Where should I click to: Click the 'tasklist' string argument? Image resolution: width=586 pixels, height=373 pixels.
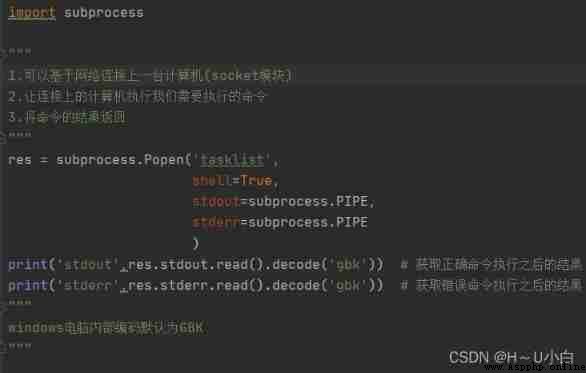[x=232, y=160]
